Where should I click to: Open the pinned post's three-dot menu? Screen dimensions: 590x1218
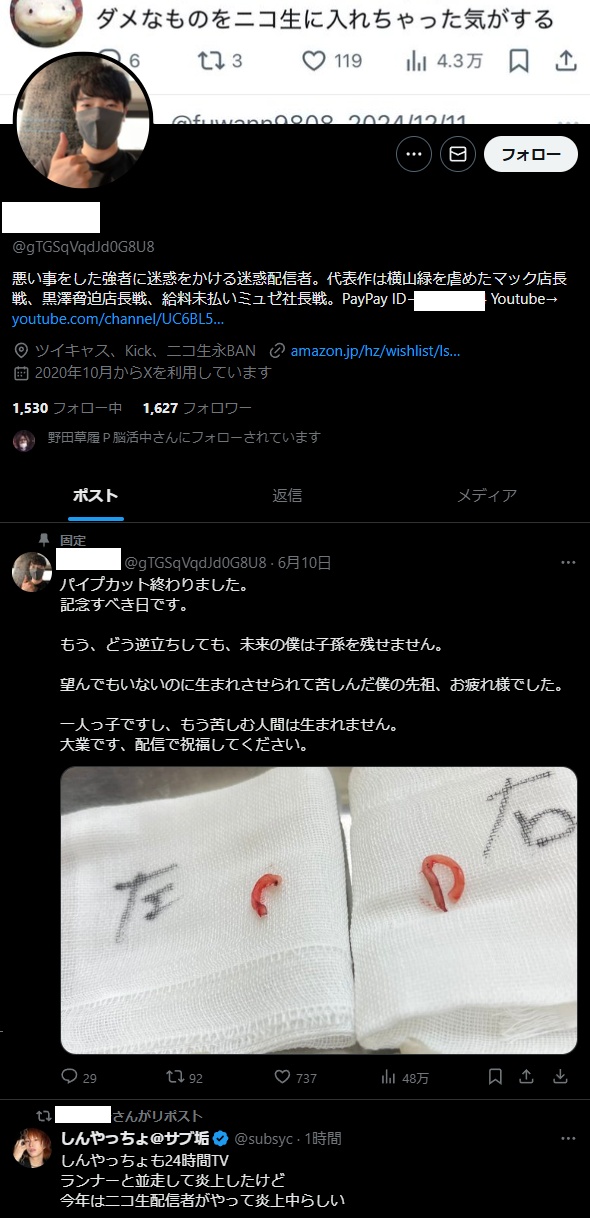click(568, 562)
